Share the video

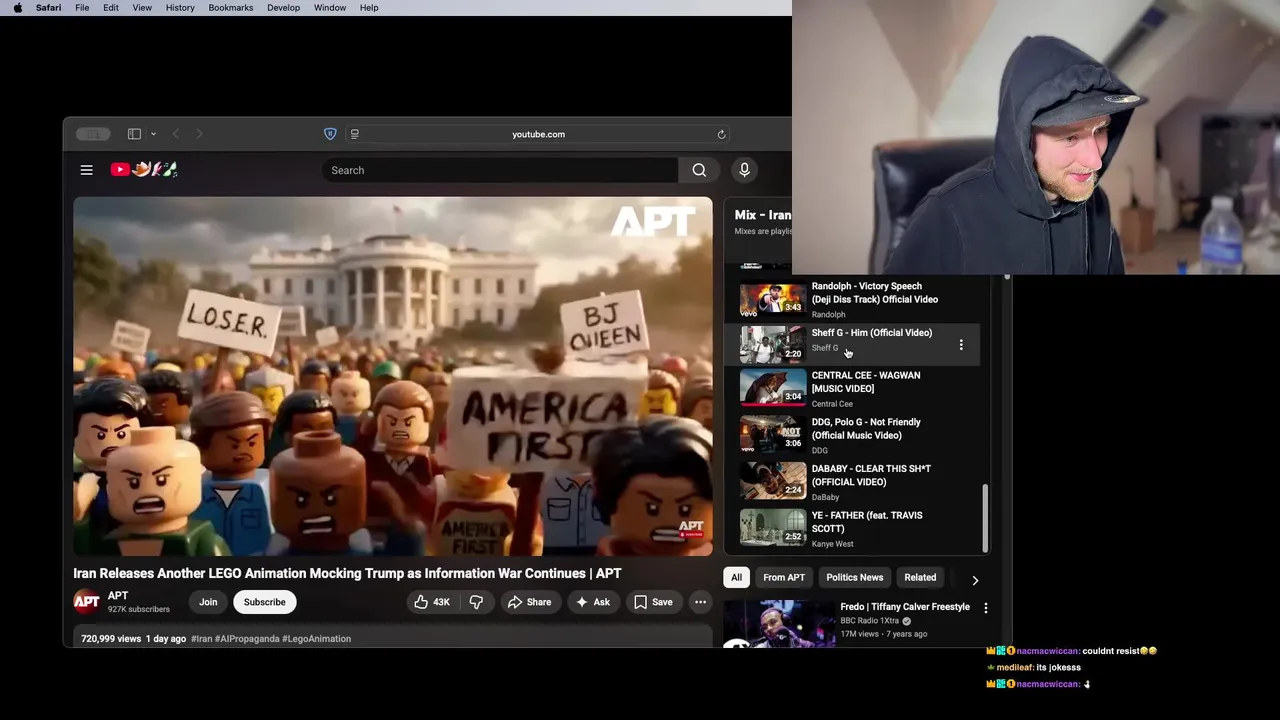(529, 602)
